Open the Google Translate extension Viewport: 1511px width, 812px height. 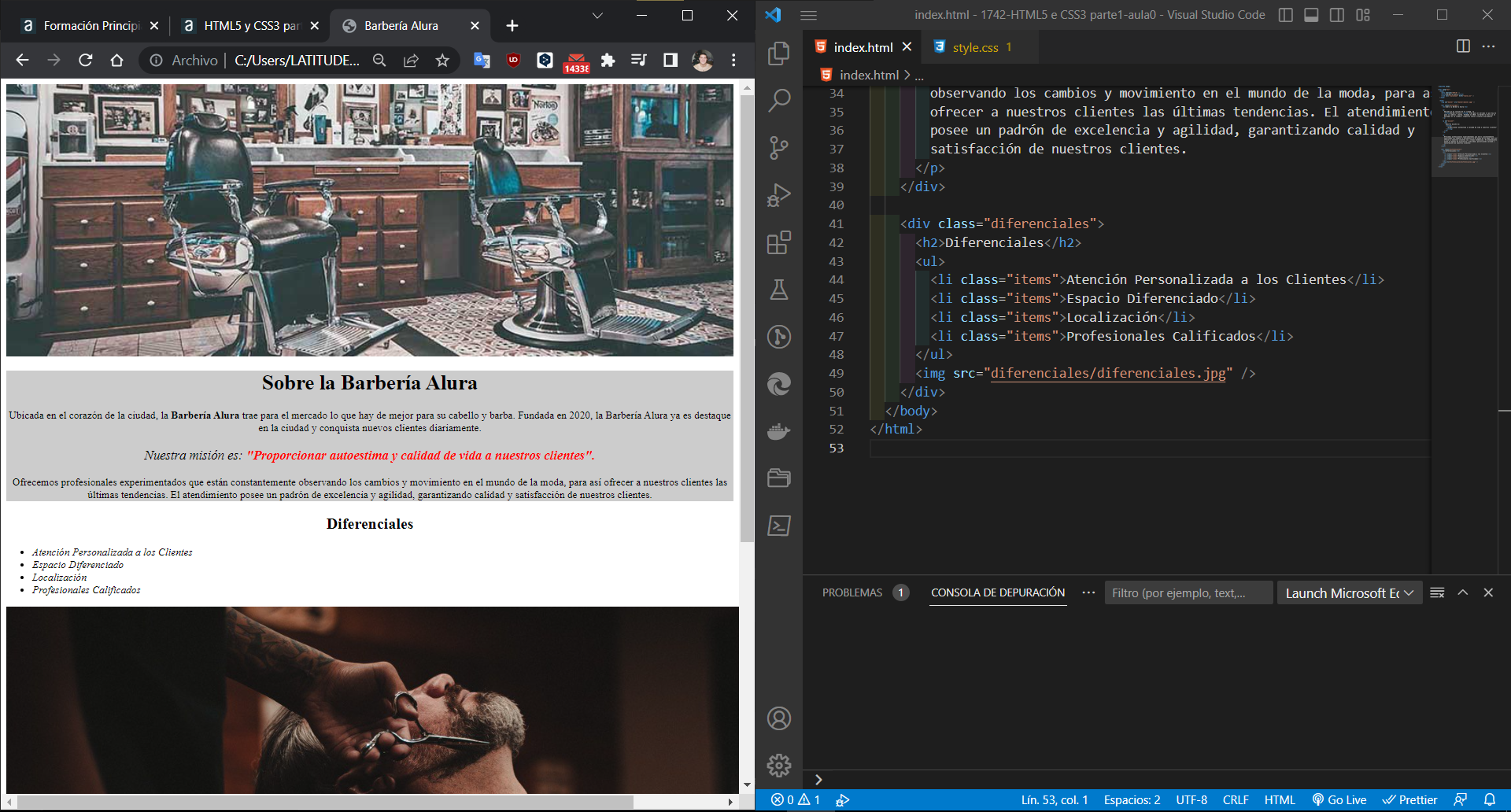click(482, 60)
